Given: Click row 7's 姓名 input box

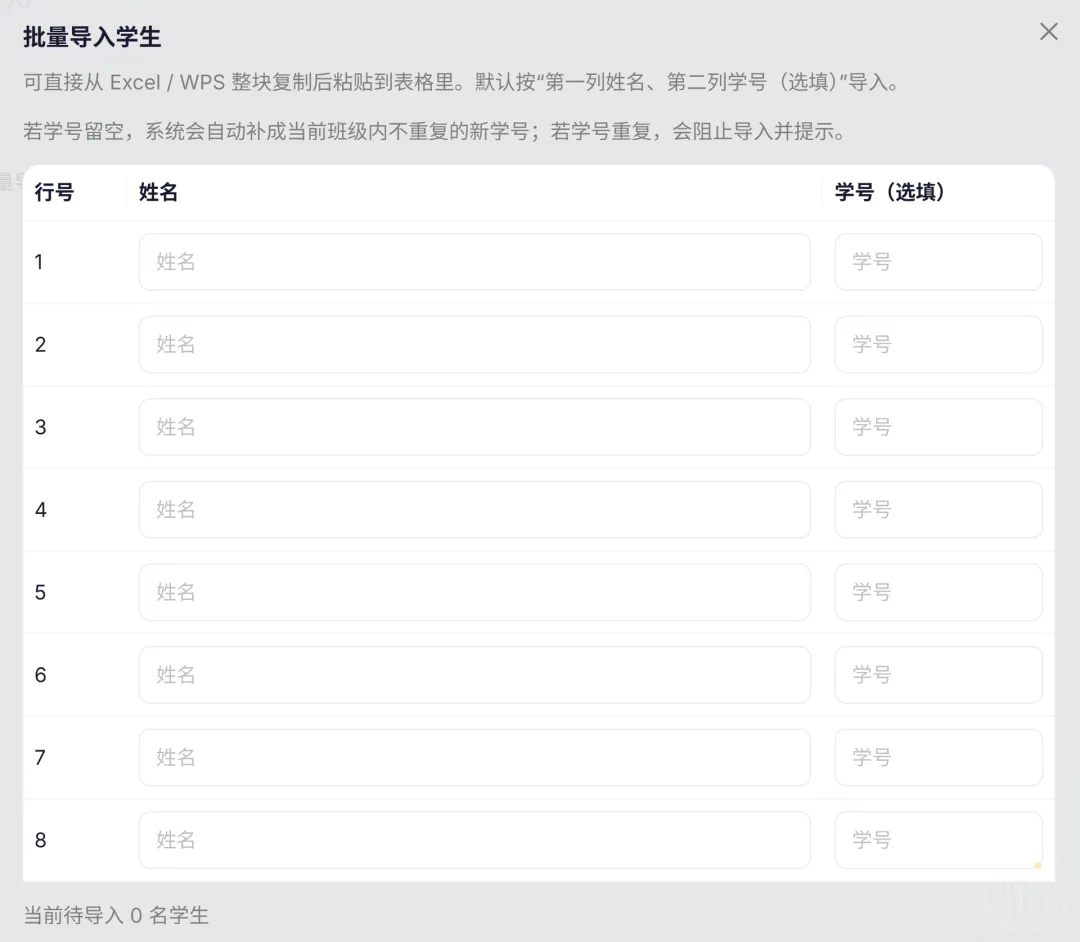Looking at the screenshot, I should [475, 757].
